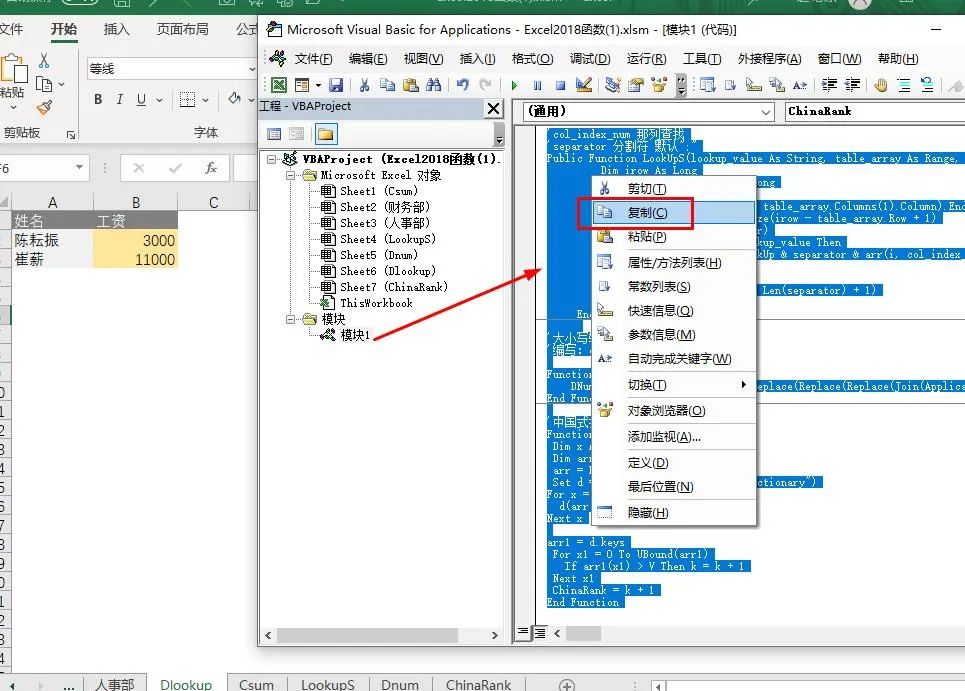
Task: Click the Run Sub play icon
Action: tap(515, 86)
